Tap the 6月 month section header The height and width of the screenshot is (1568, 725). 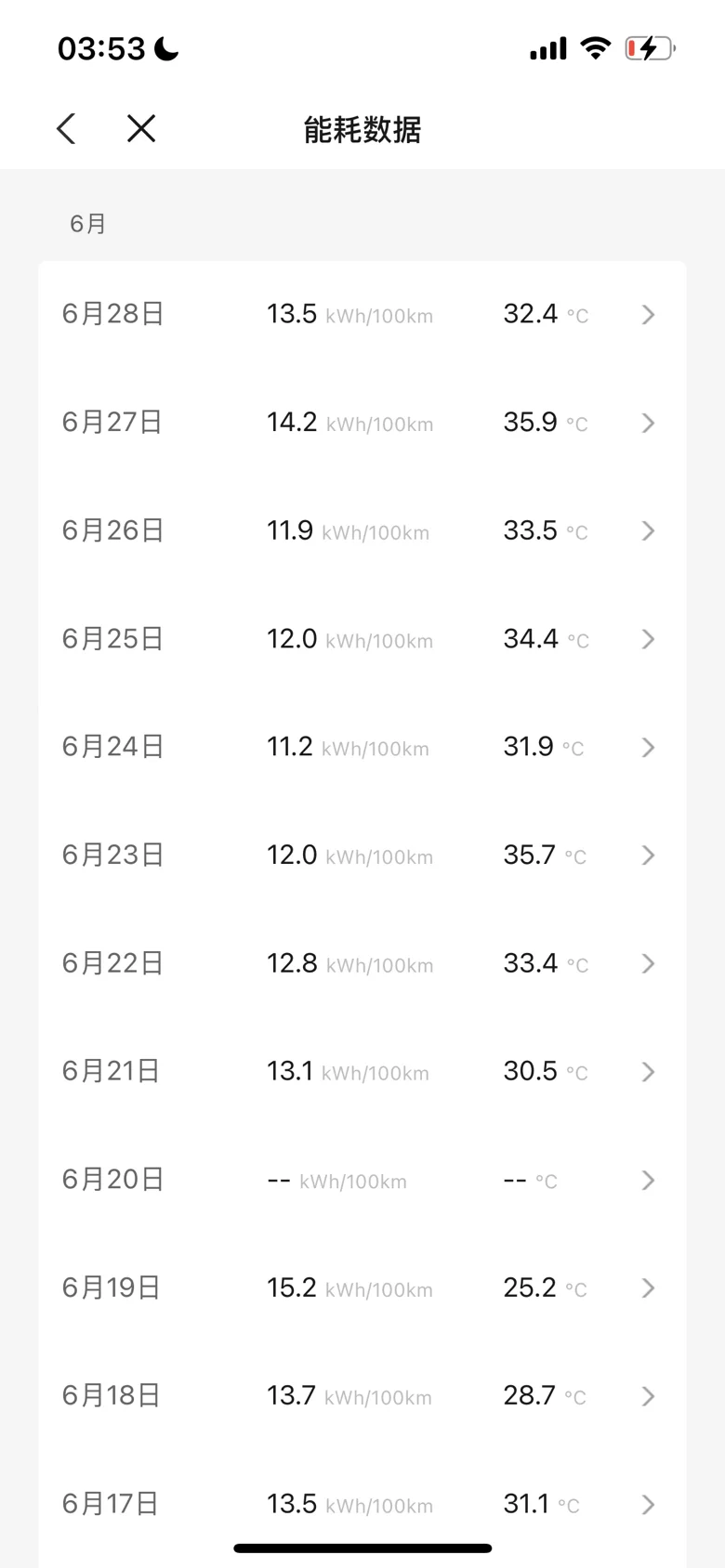click(88, 224)
